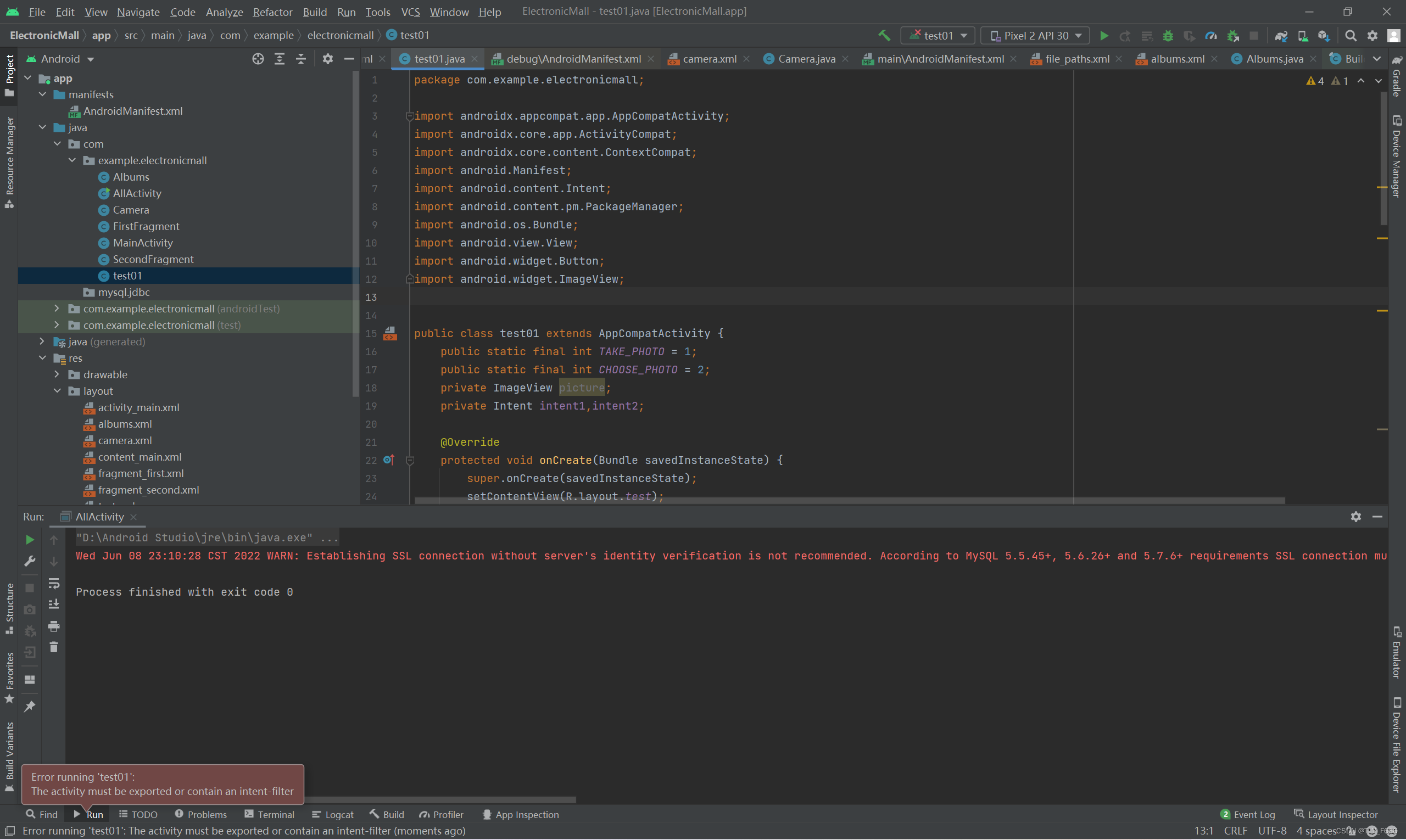1406x840 pixels.
Task: Toggle scroll to end in Run console
Action: (x=54, y=604)
